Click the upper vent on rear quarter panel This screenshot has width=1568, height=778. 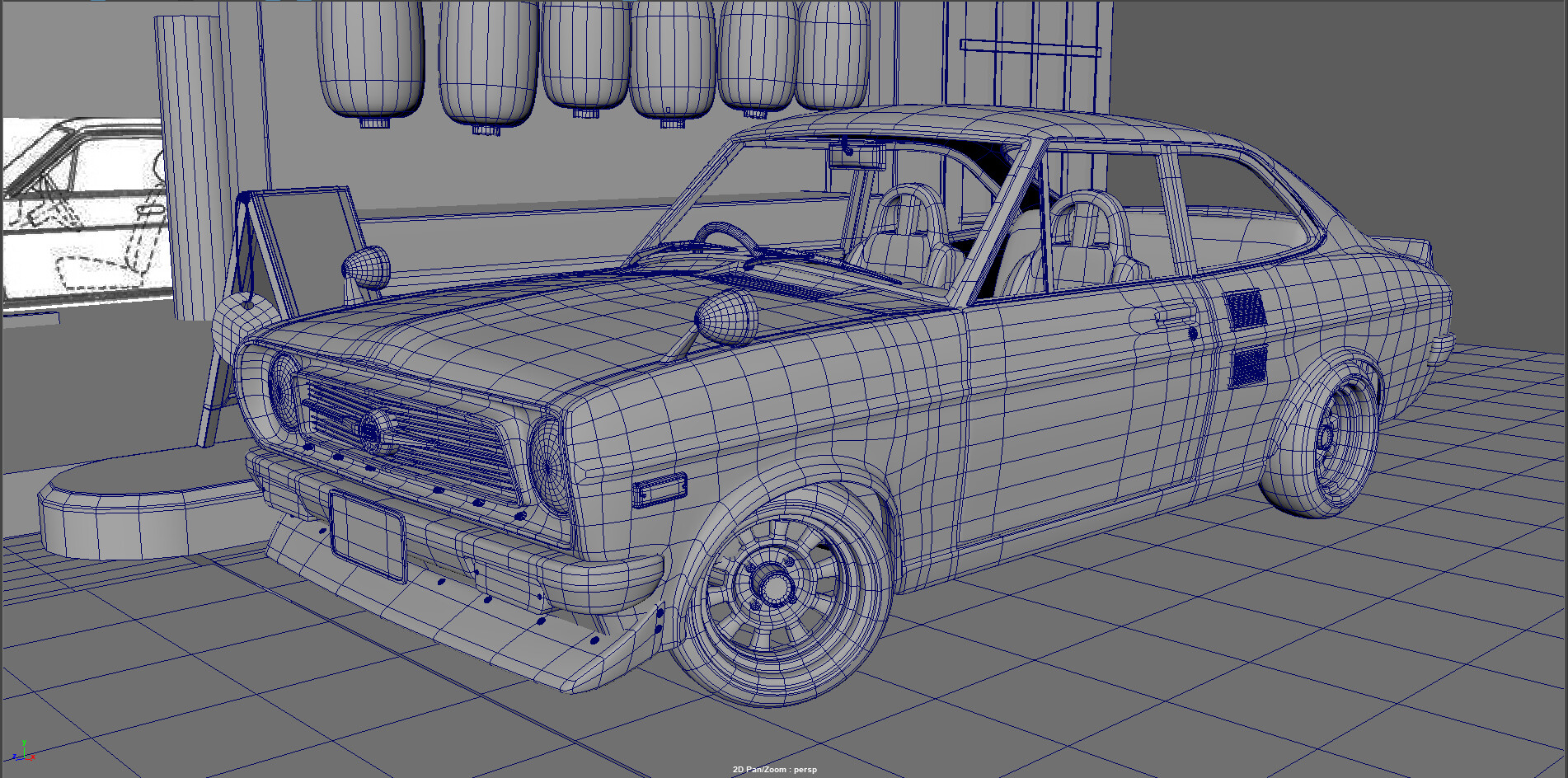click(1244, 310)
